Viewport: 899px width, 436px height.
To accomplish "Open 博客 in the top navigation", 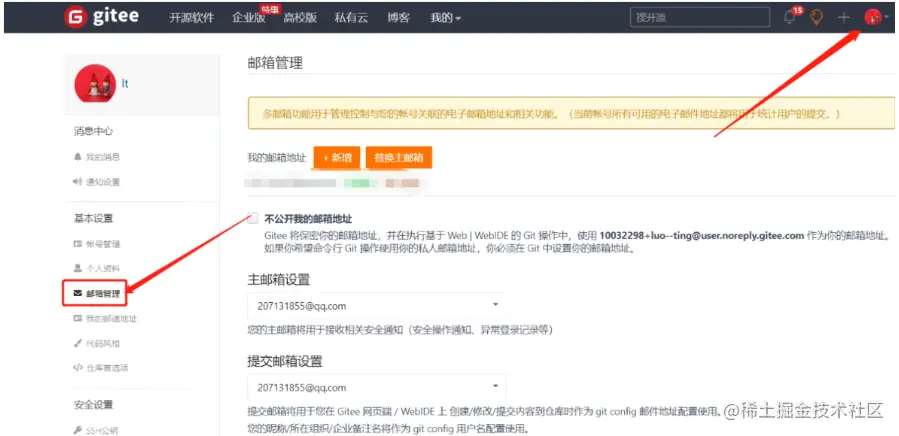I will (398, 18).
